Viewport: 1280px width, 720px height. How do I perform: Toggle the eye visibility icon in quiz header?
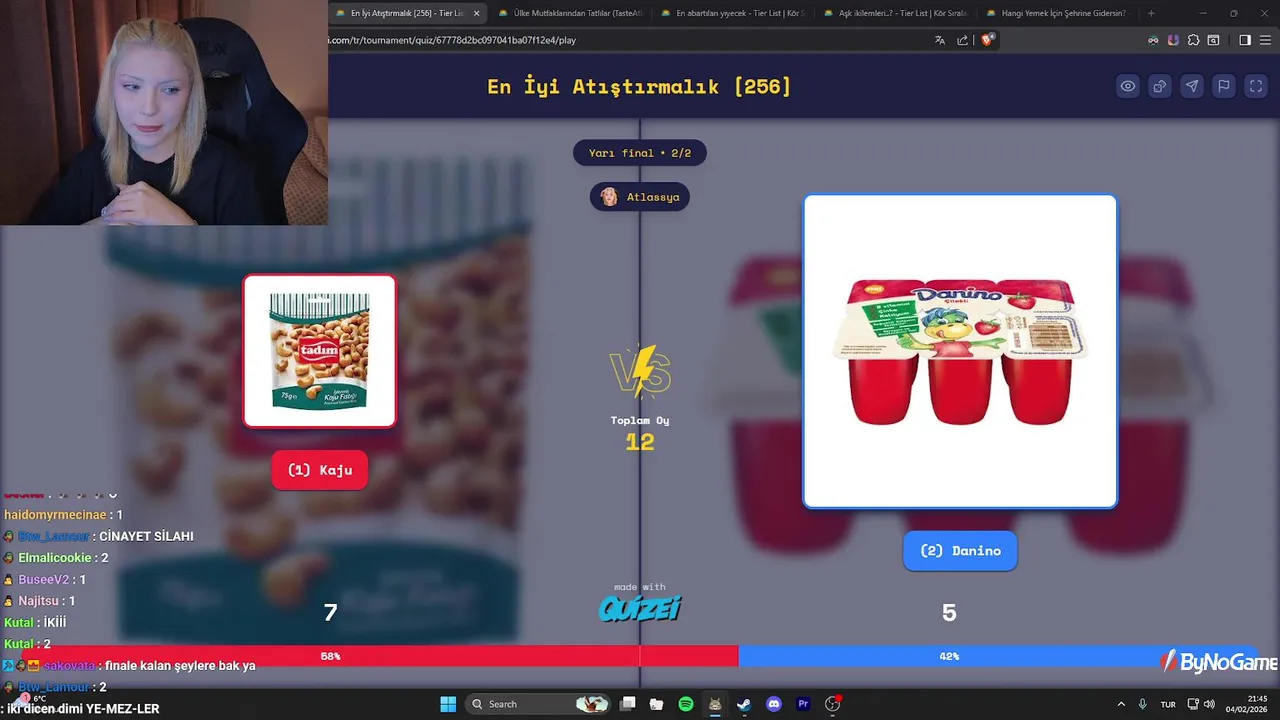point(1128,86)
